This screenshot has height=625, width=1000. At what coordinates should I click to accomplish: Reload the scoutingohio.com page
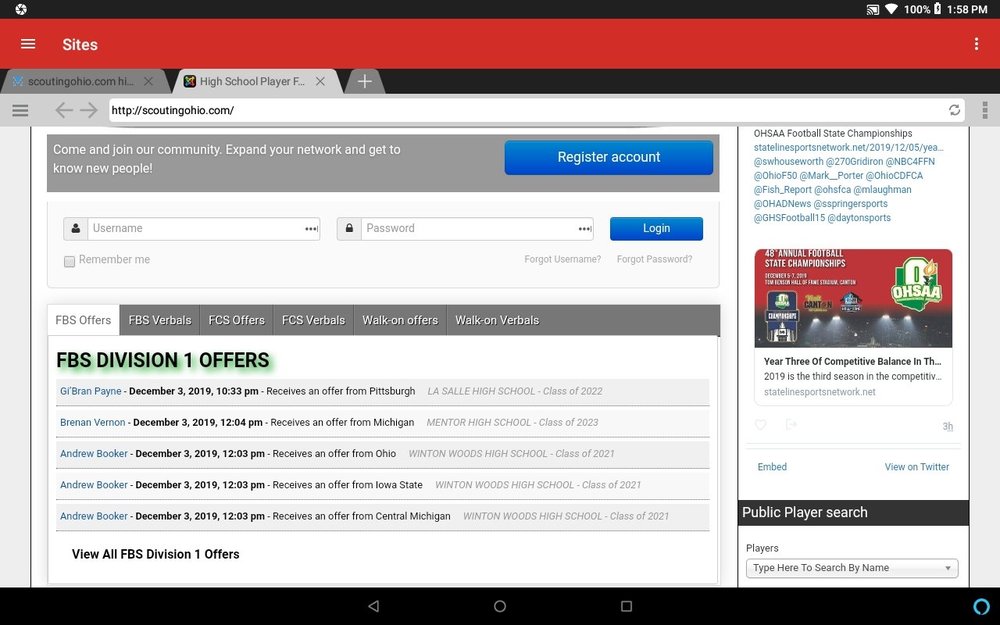pos(954,110)
